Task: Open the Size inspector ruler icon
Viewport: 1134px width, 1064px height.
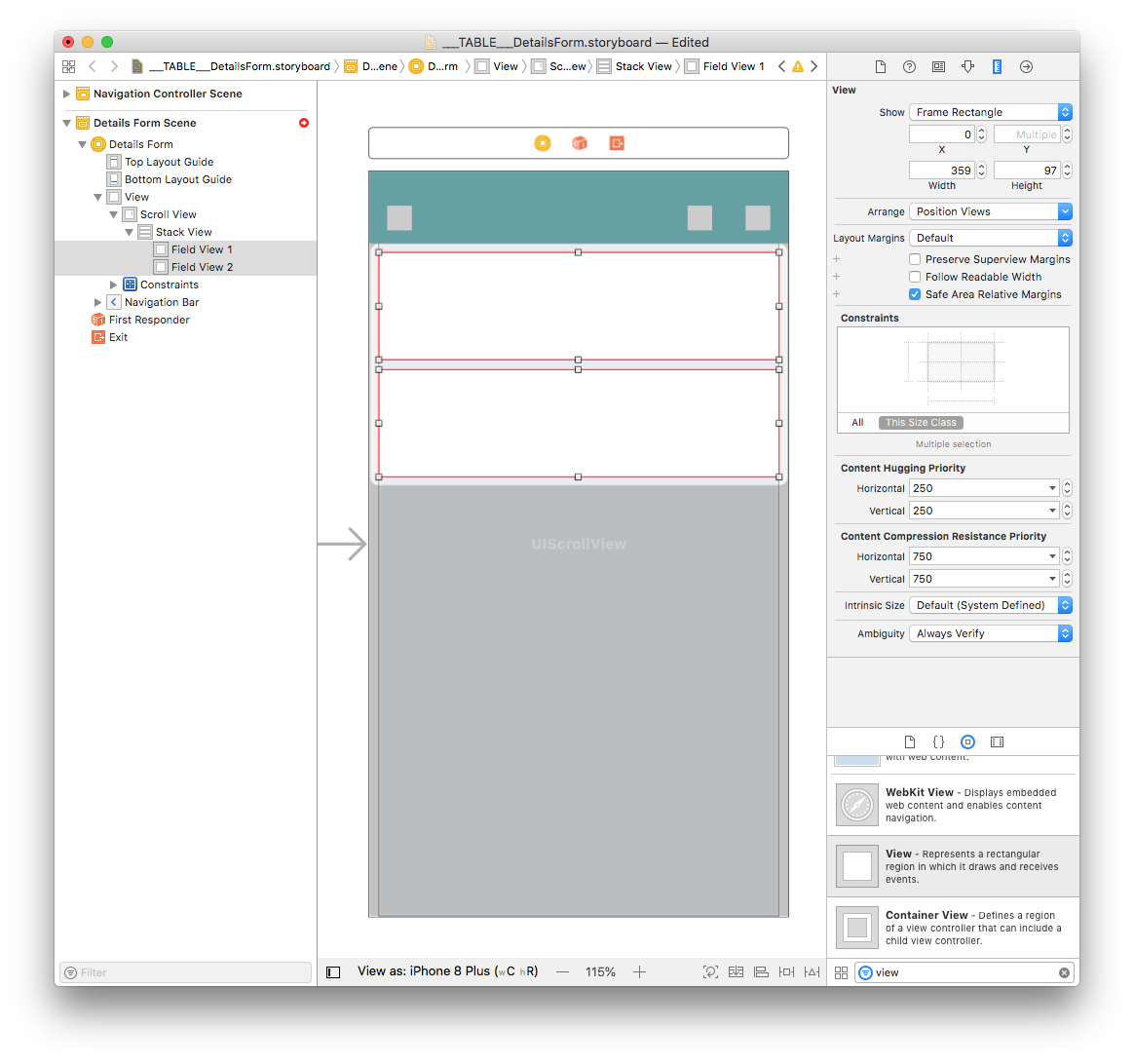Action: click(x=997, y=66)
